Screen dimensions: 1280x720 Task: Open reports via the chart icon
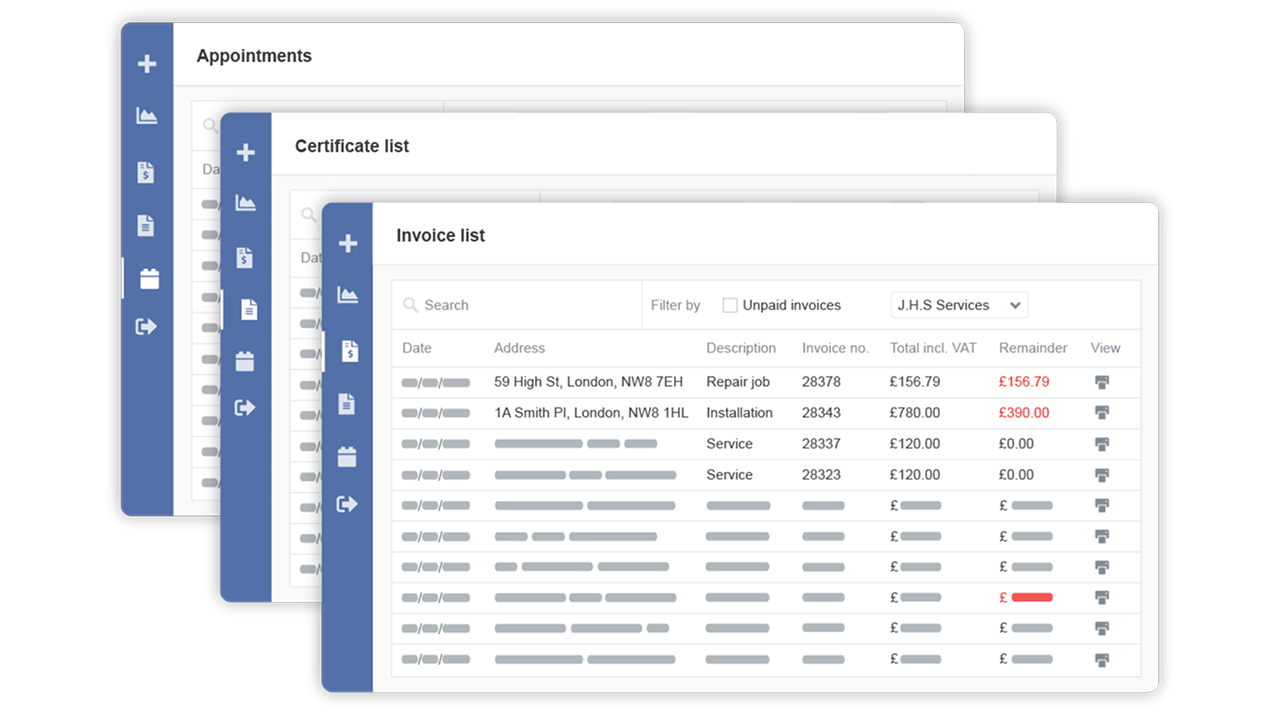(x=348, y=293)
